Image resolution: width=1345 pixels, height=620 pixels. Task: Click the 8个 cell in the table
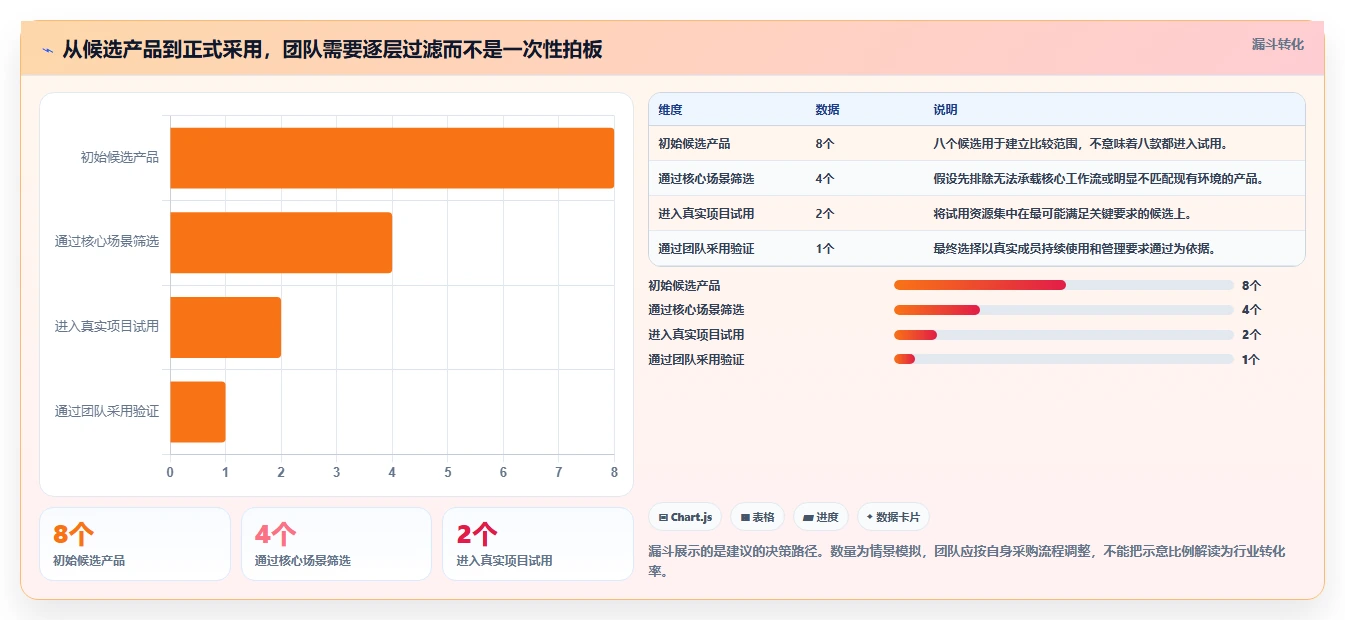[x=825, y=144]
